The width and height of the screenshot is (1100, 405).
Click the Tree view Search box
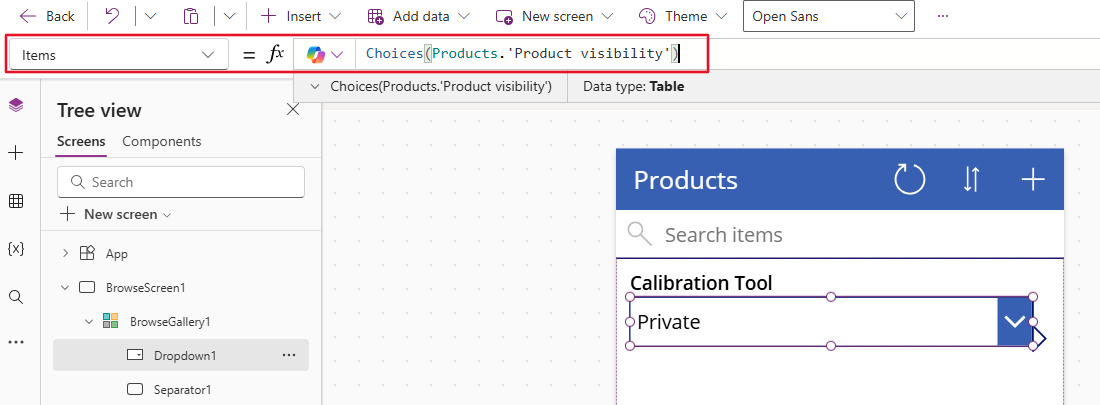[x=181, y=182]
